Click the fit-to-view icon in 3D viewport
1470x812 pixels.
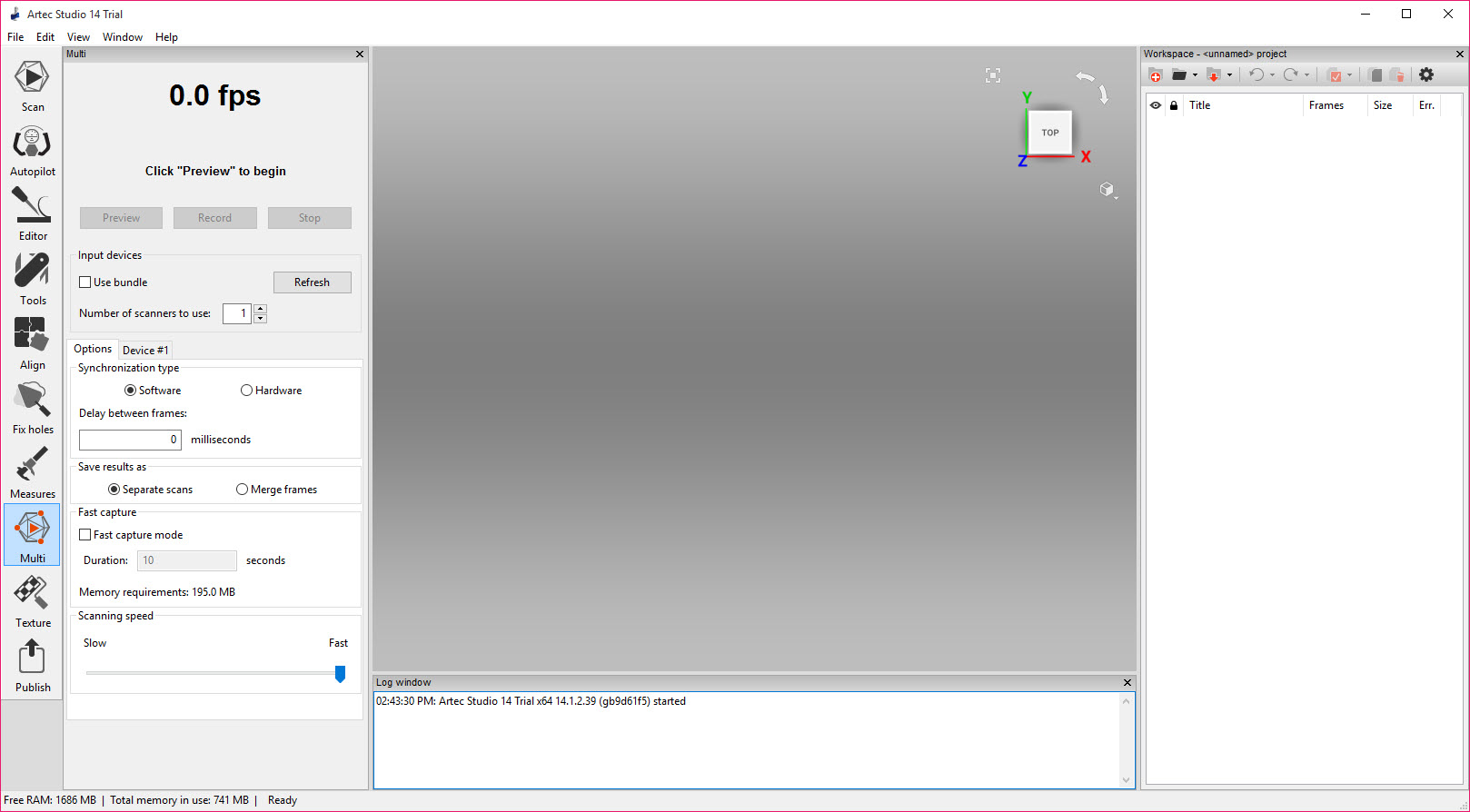pyautogui.click(x=993, y=75)
